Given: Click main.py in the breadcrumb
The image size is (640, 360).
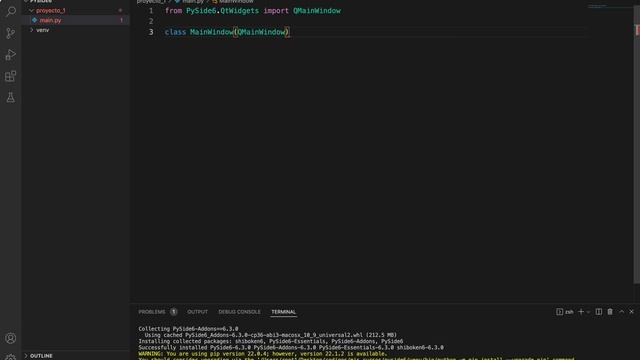Looking at the screenshot, I should click(x=193, y=2).
